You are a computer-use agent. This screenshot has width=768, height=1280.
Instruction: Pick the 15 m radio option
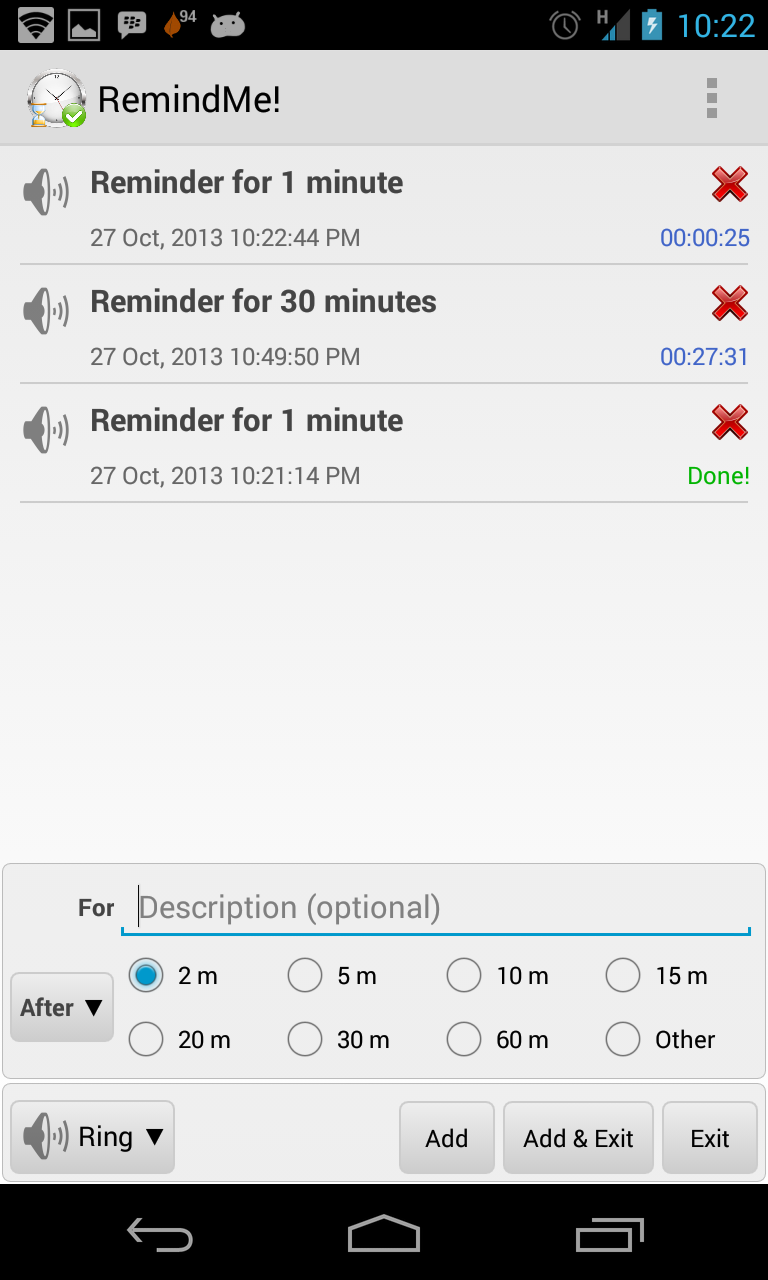pos(623,976)
